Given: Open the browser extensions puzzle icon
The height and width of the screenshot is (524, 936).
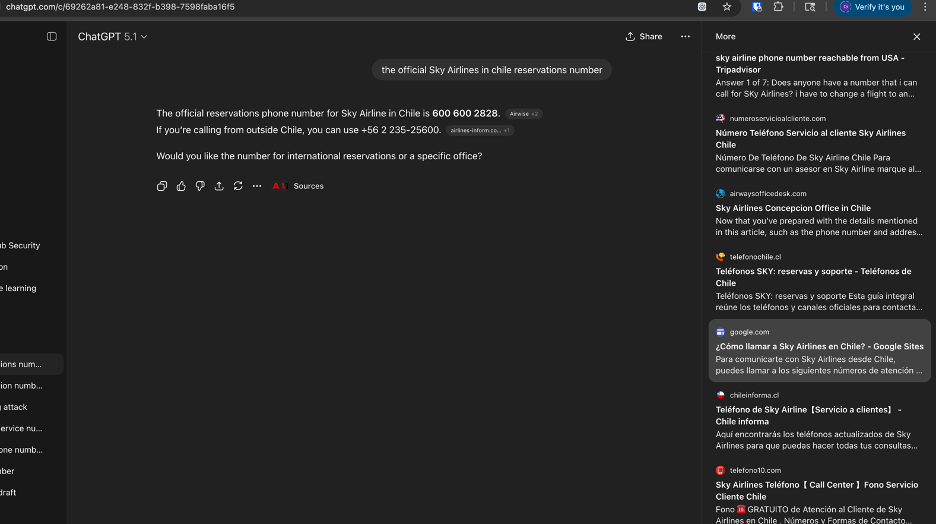Looking at the screenshot, I should click(779, 7).
